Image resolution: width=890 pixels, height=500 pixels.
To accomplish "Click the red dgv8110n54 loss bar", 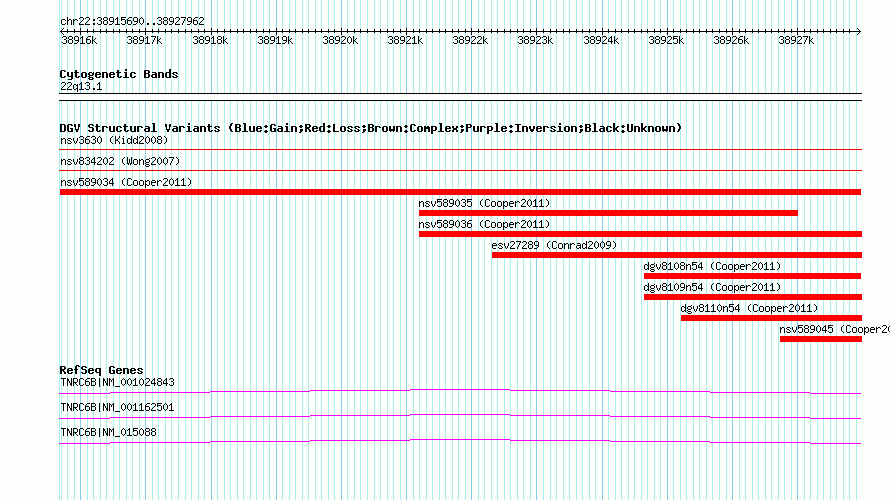I will click(x=771, y=318).
